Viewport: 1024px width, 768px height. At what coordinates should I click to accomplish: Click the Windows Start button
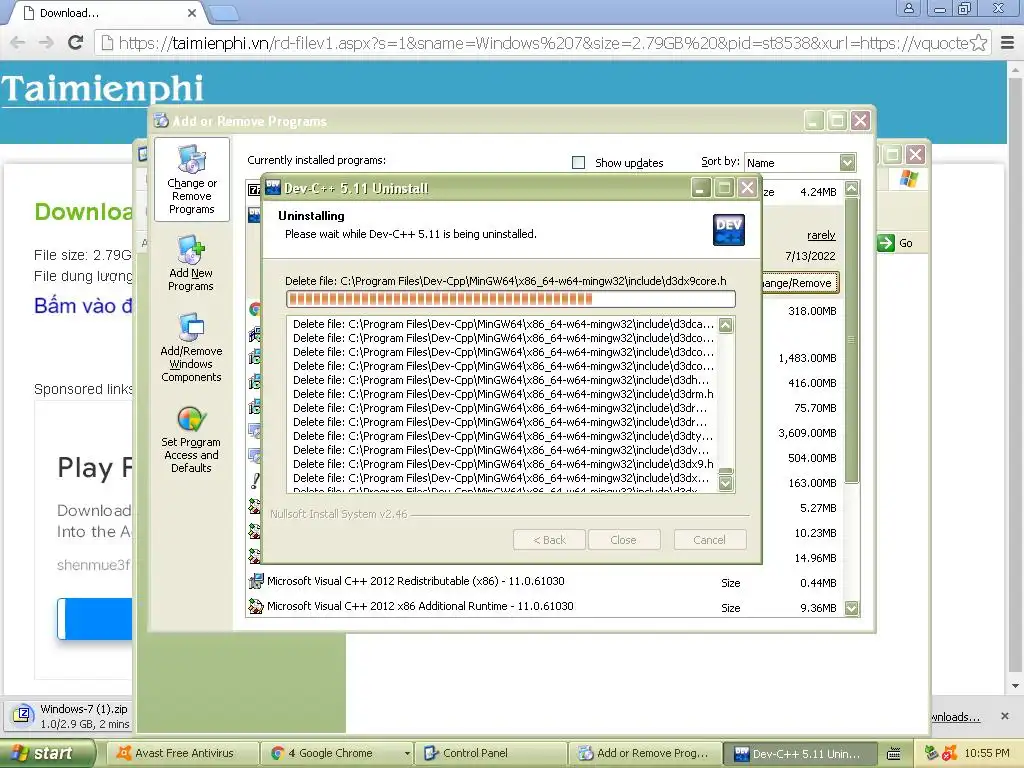48,753
